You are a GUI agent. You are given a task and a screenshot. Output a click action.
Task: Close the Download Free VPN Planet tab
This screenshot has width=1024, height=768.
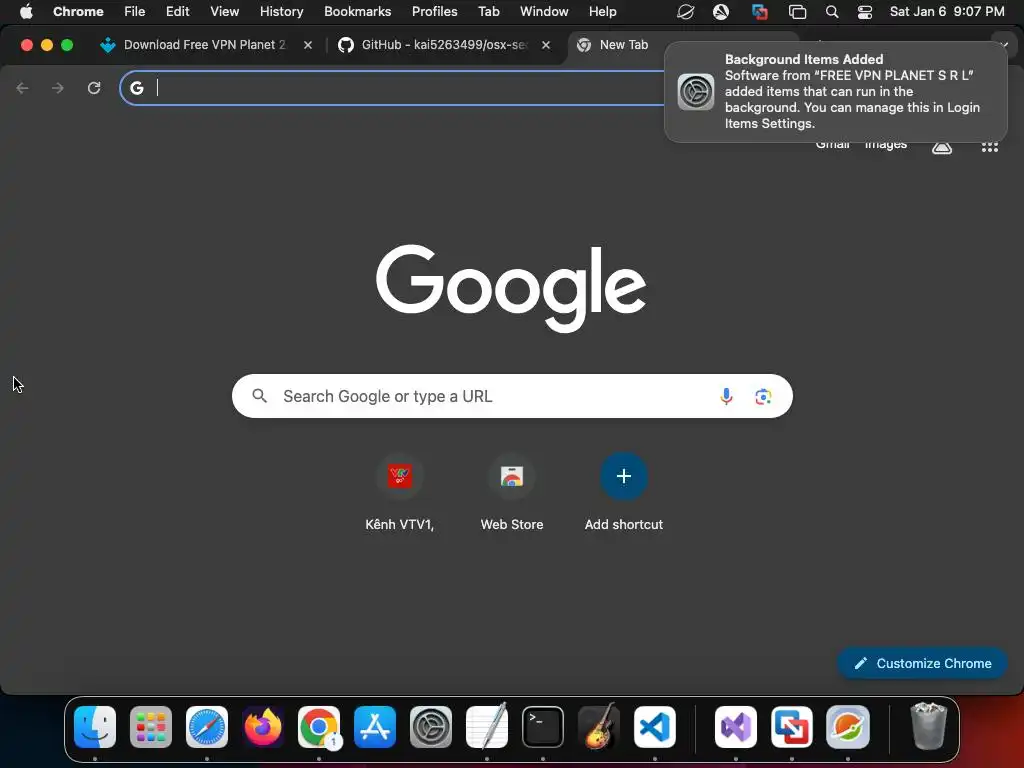point(308,45)
